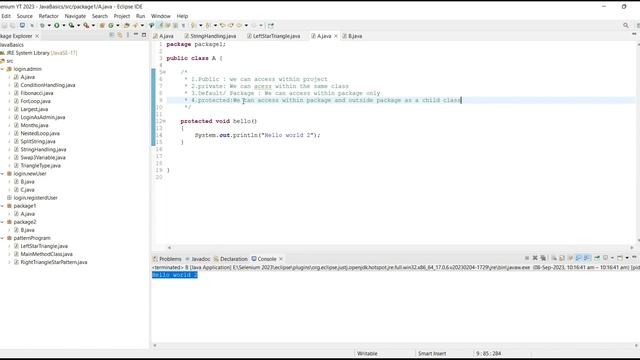Select Swap3Variable.java in Package Explorer
The height and width of the screenshot is (360, 640).
(43, 157)
